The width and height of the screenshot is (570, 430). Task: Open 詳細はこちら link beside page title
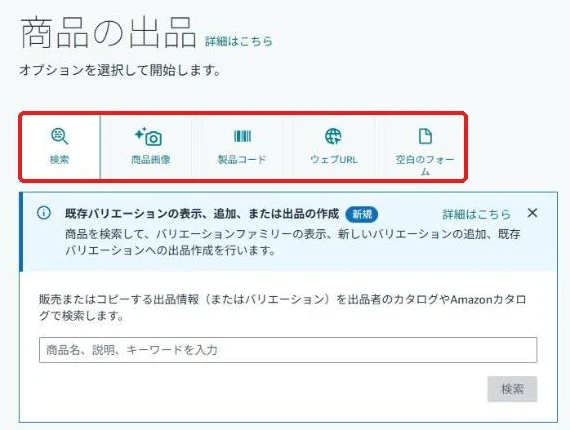tap(239, 41)
